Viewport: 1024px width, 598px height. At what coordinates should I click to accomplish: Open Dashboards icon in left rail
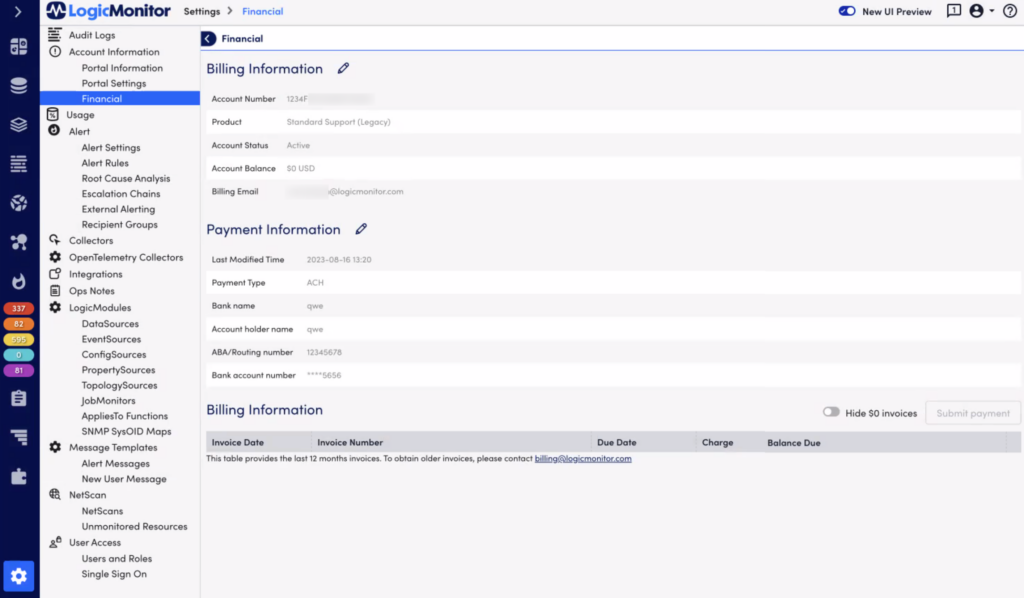pyautogui.click(x=18, y=46)
